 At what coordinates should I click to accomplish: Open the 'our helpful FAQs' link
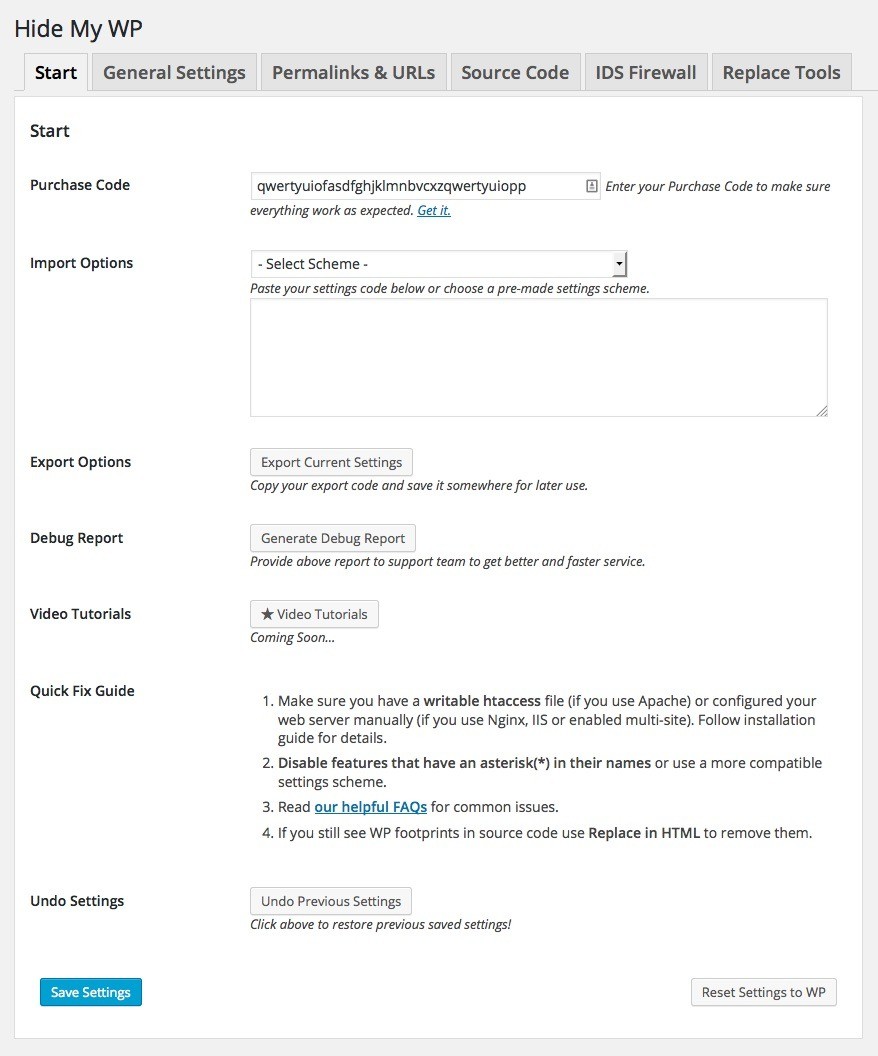point(370,807)
